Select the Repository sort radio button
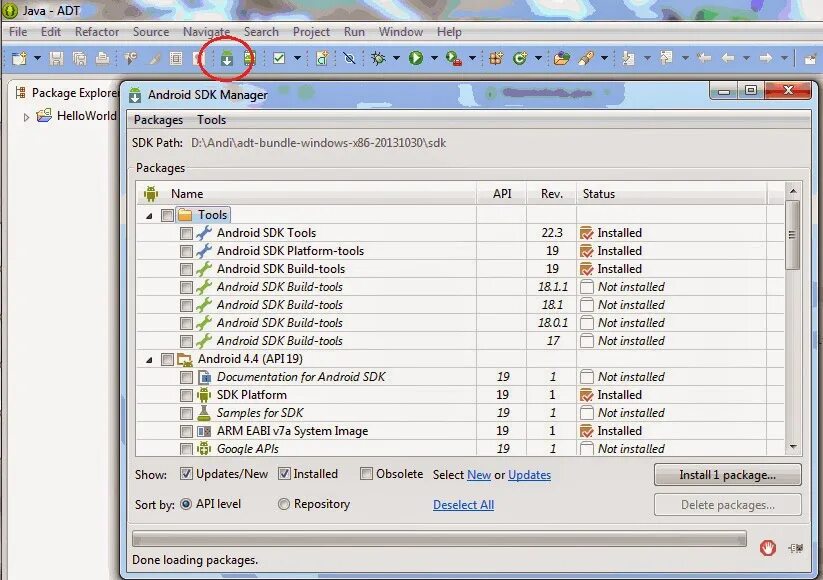 click(x=283, y=504)
